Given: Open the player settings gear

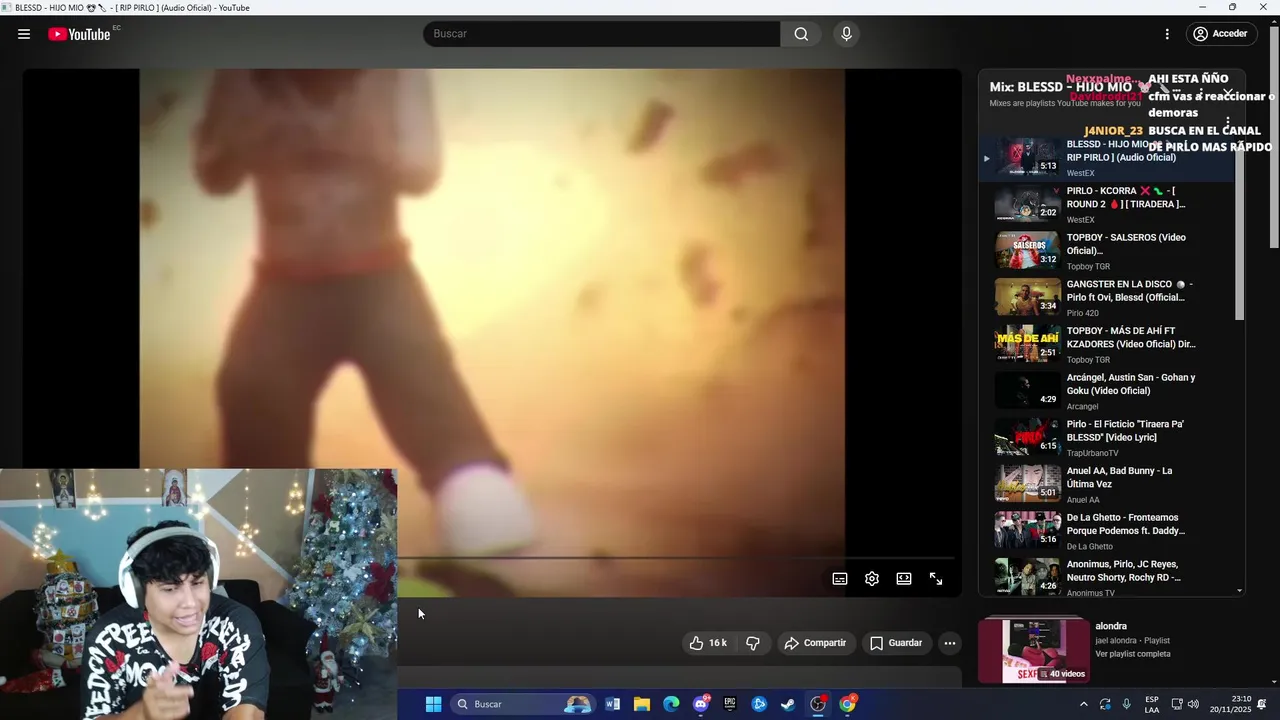Looking at the screenshot, I should pyautogui.click(x=872, y=579).
